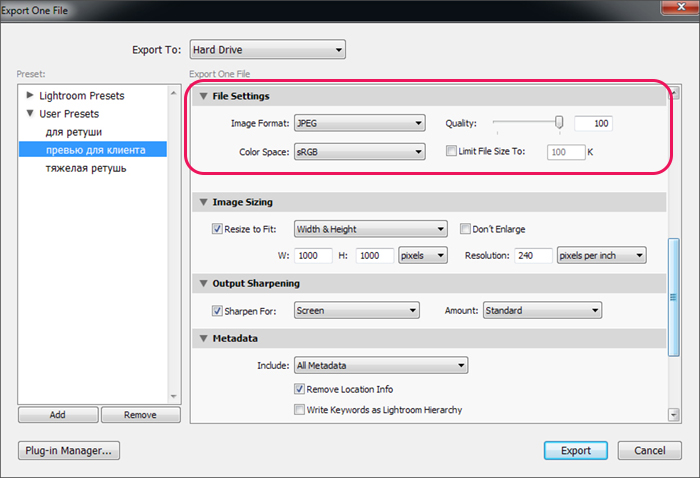Collapse the Image Sizing section
The height and width of the screenshot is (478, 700).
click(x=204, y=202)
